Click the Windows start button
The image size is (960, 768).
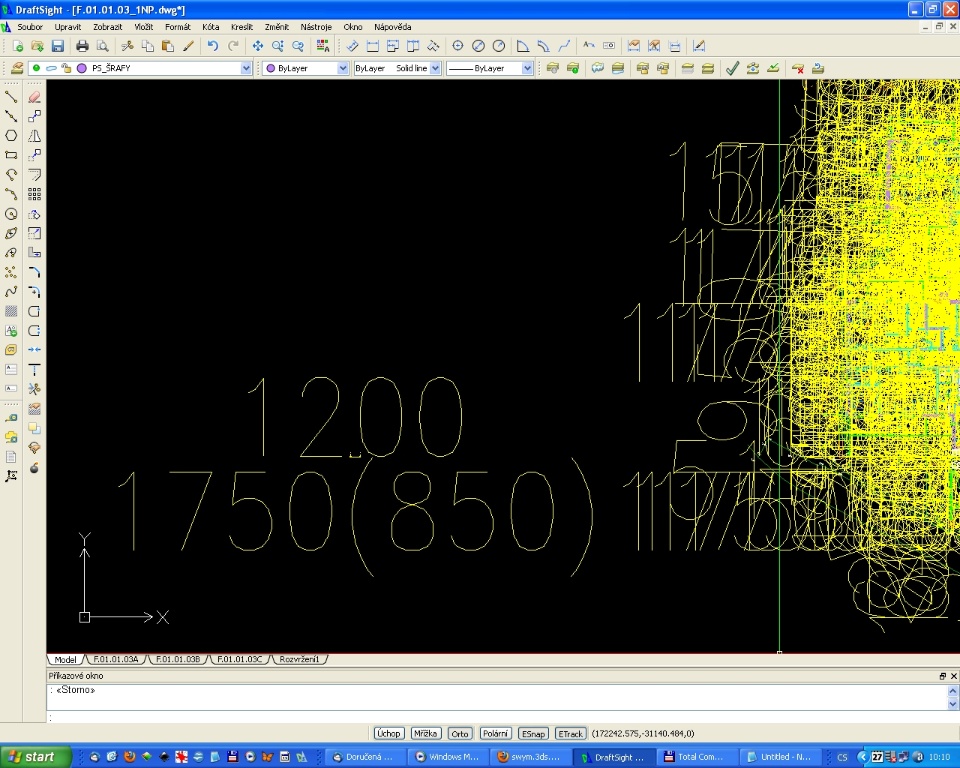tap(36, 757)
